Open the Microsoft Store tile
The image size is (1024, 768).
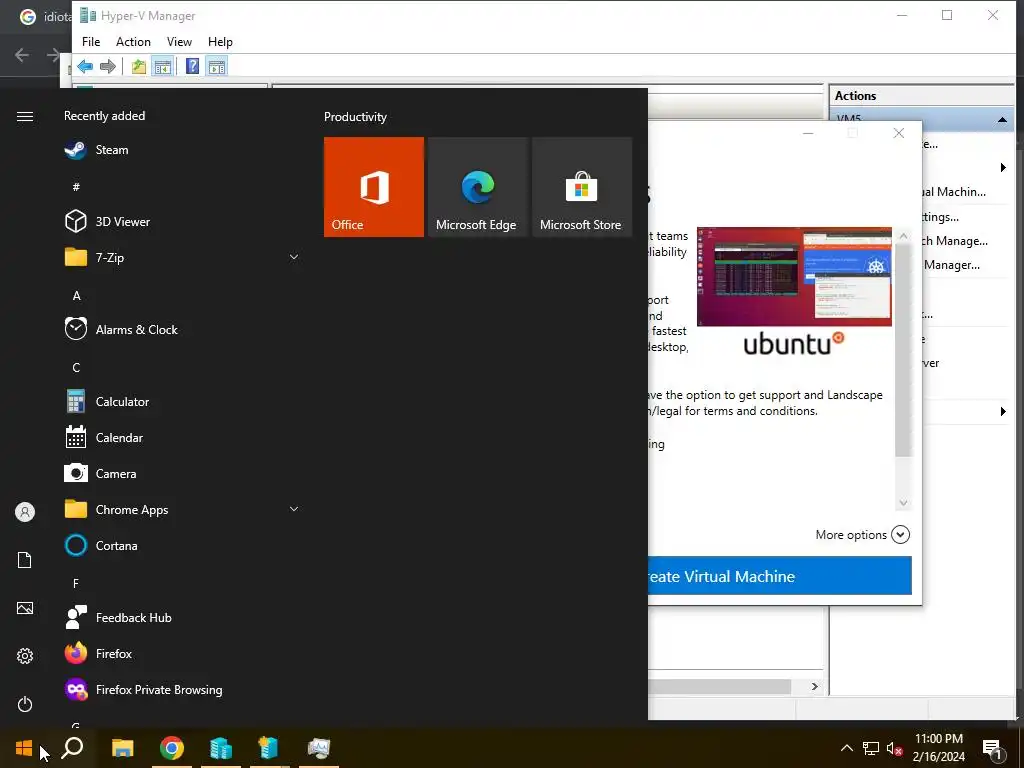point(582,187)
